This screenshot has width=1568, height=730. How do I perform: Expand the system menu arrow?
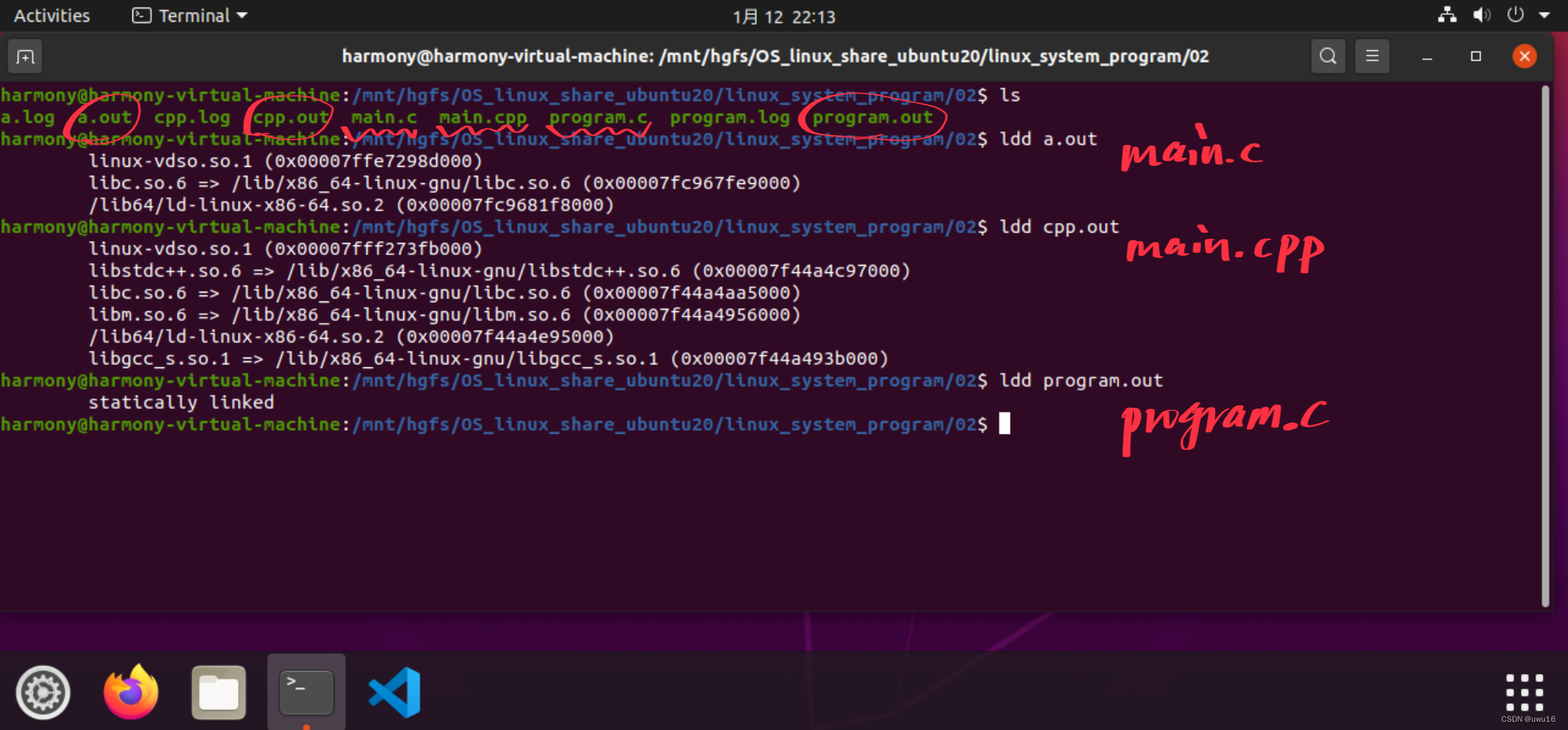click(x=1544, y=16)
